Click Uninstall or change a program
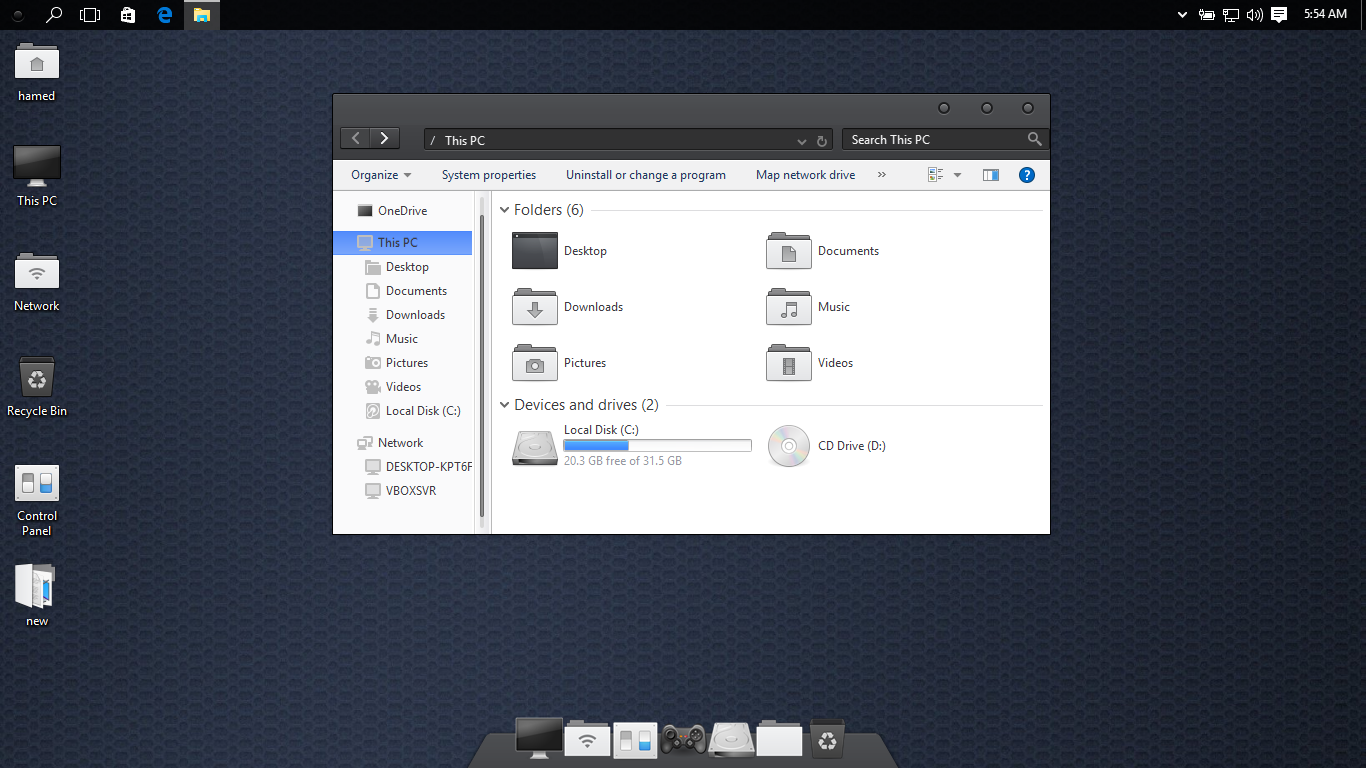This screenshot has width=1366, height=768. [x=645, y=175]
